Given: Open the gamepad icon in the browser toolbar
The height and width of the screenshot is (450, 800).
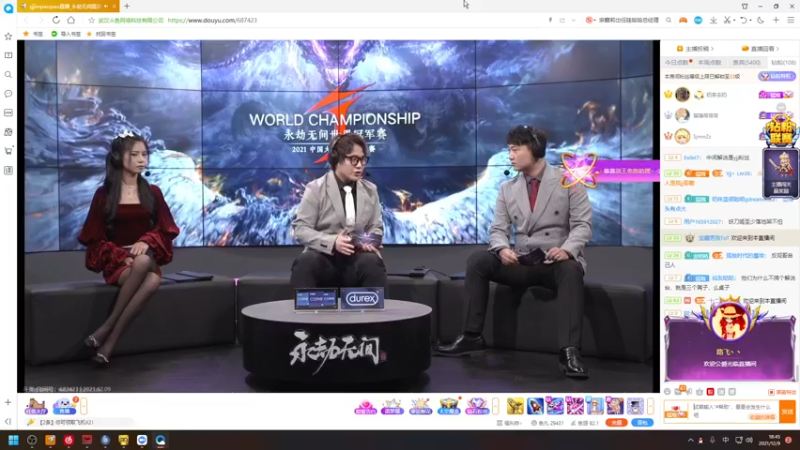Looking at the screenshot, I should (x=683, y=20).
